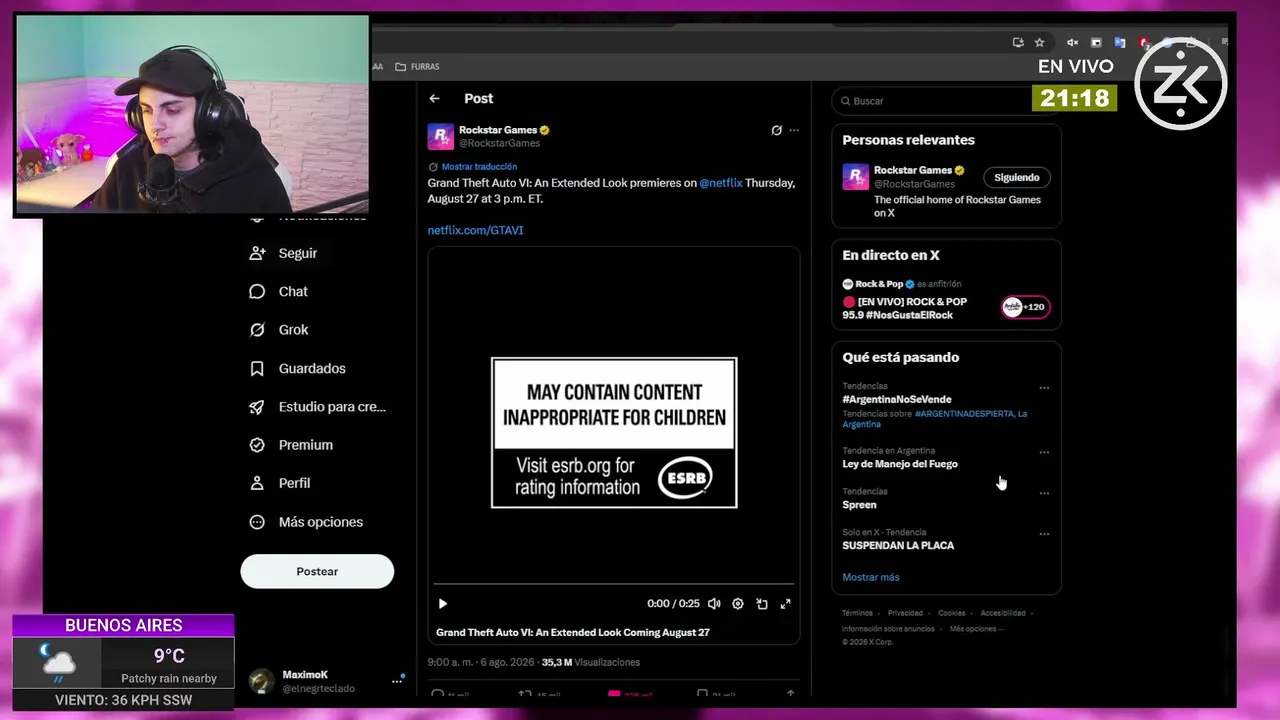Open the Google Translate extension icon
Image resolution: width=1280 pixels, height=720 pixels.
click(1120, 43)
